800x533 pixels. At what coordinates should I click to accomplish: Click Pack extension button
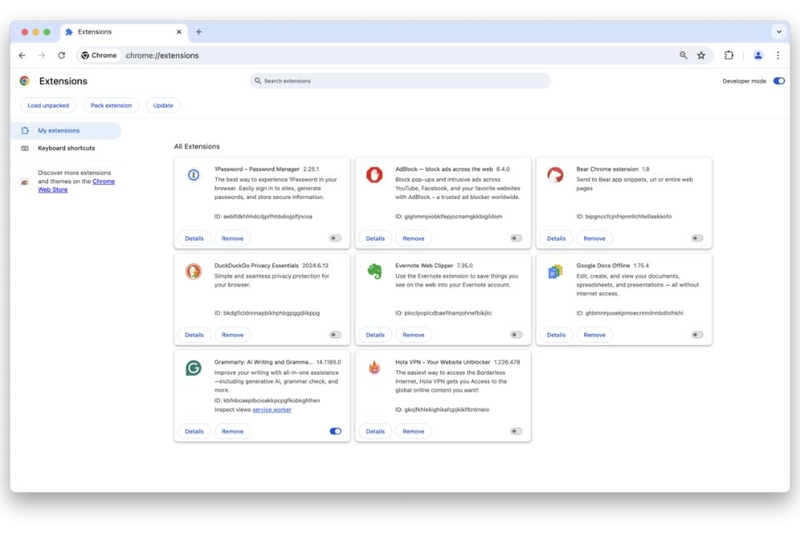pyautogui.click(x=111, y=106)
